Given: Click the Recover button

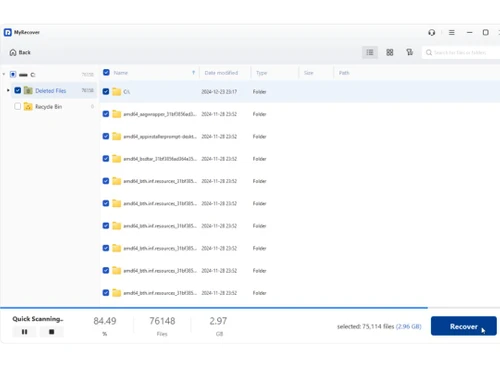Looking at the screenshot, I should click(464, 326).
